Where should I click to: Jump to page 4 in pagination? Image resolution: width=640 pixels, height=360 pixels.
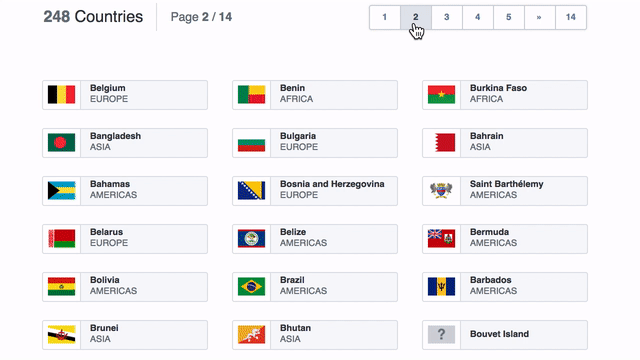[478, 17]
